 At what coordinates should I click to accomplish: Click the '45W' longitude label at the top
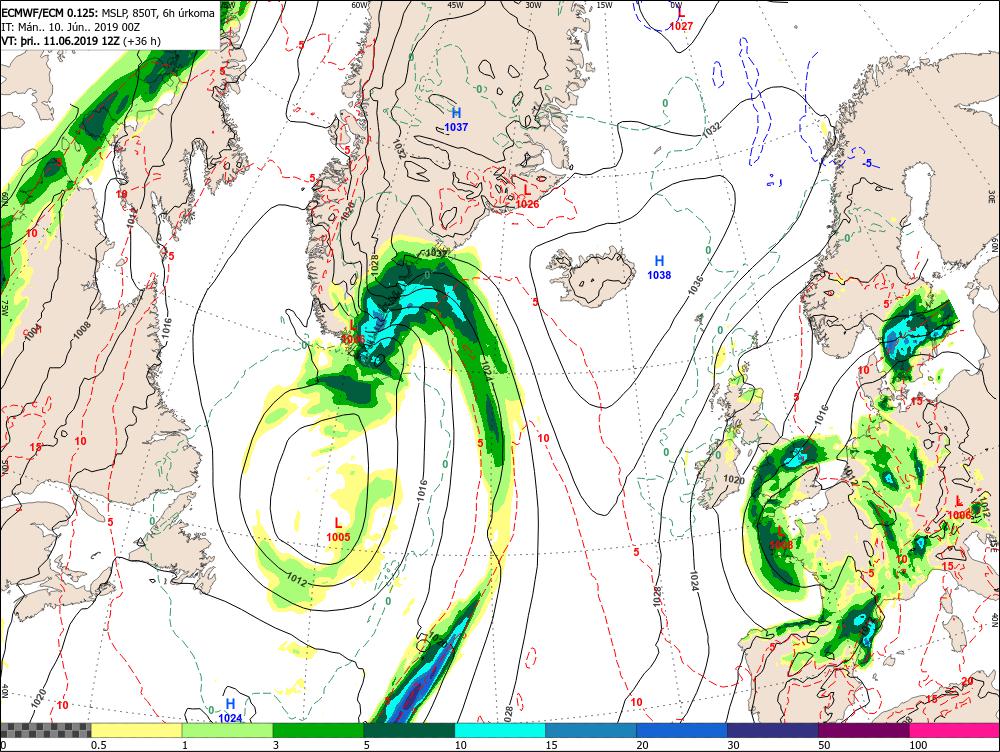tap(455, 4)
